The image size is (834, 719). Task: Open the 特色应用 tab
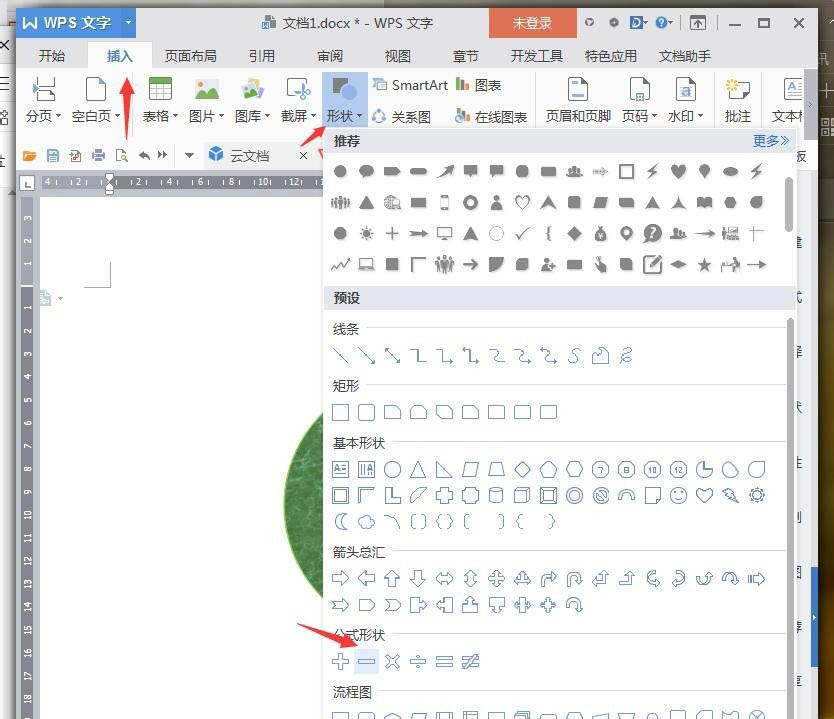click(x=611, y=56)
